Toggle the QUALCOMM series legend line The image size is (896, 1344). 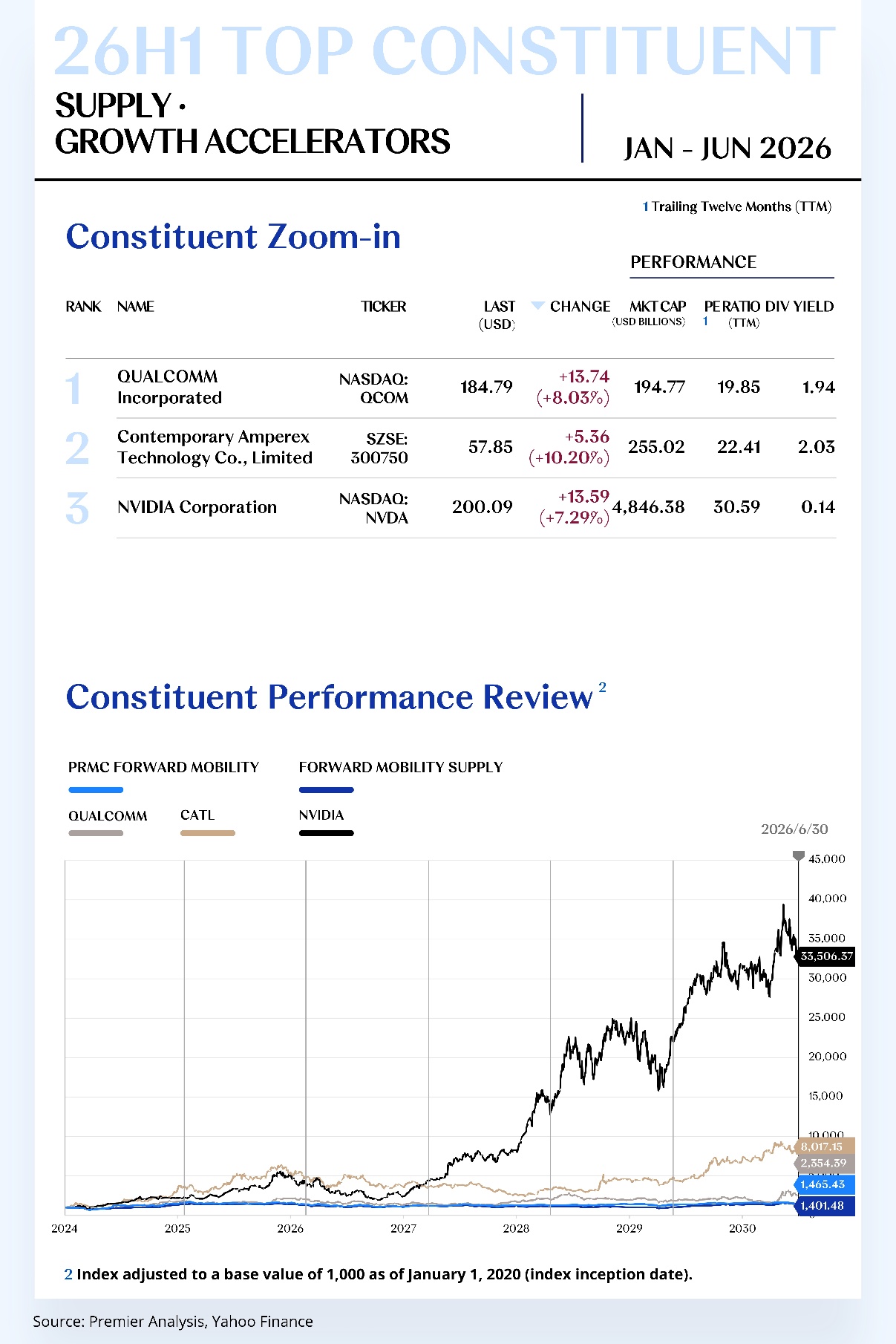96,833
